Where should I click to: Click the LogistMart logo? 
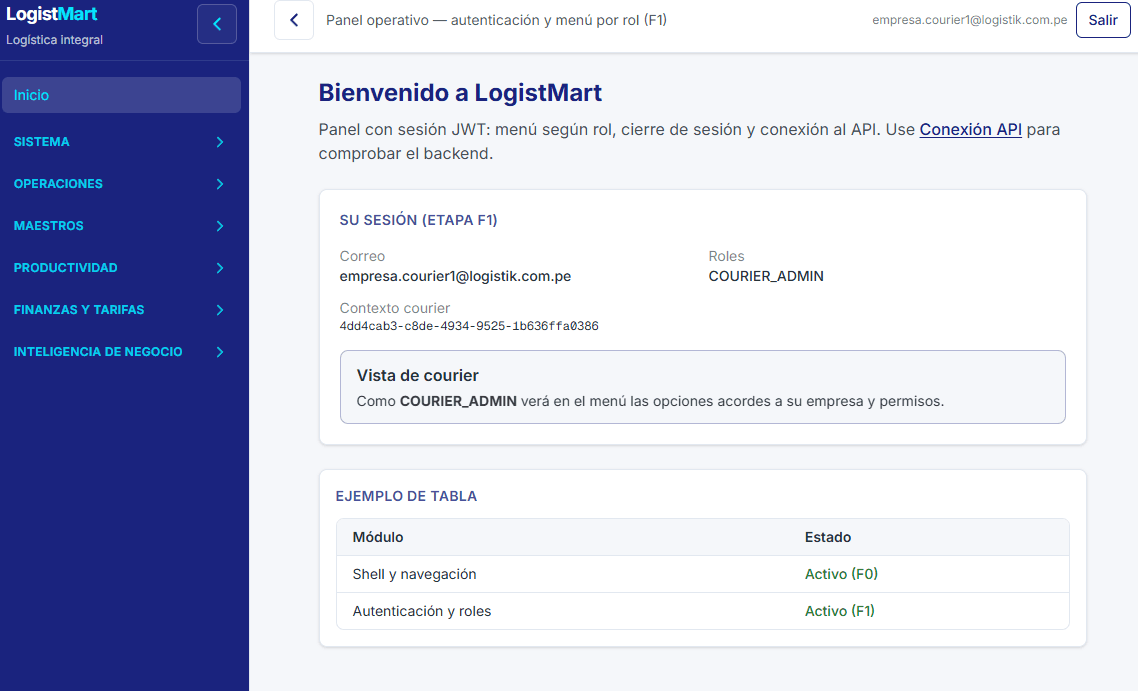tap(50, 13)
